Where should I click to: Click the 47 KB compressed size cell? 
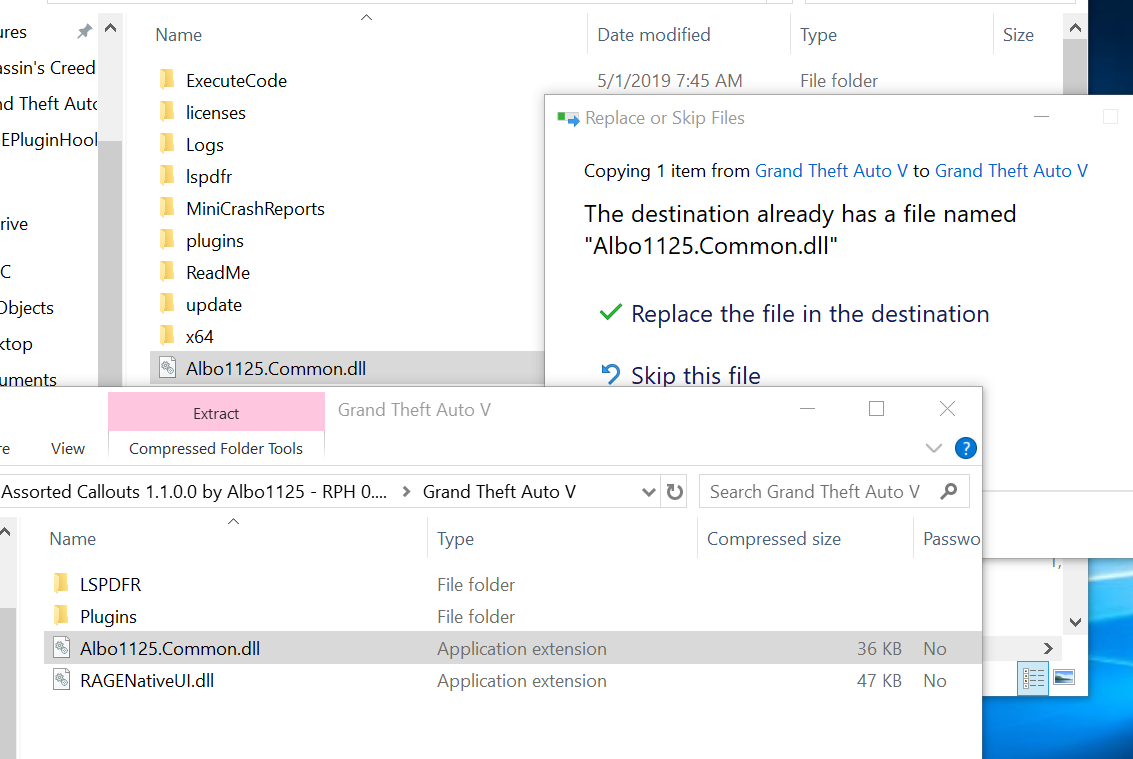[879, 680]
